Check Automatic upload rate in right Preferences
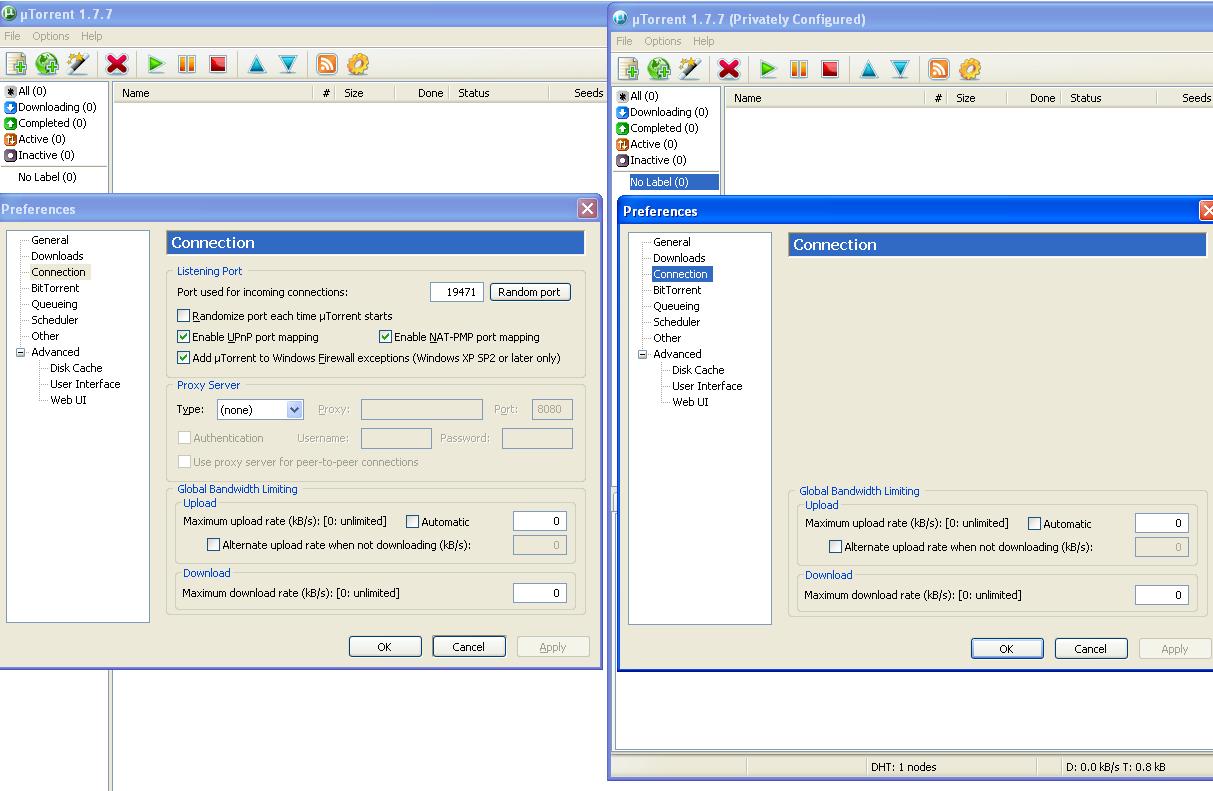 pyautogui.click(x=1035, y=524)
